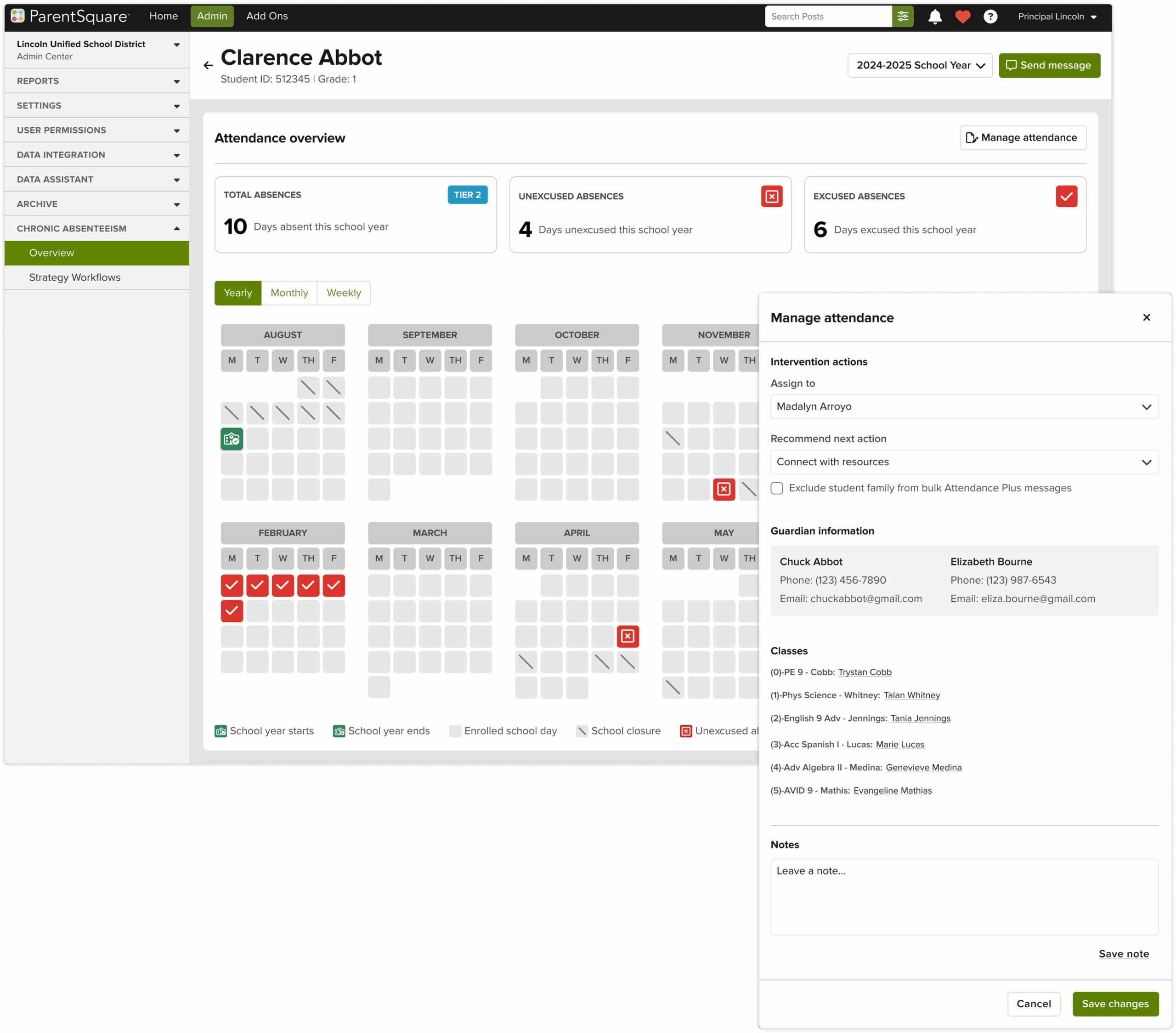
Task: Check Exclude student family from bulk messages
Action: (x=777, y=488)
